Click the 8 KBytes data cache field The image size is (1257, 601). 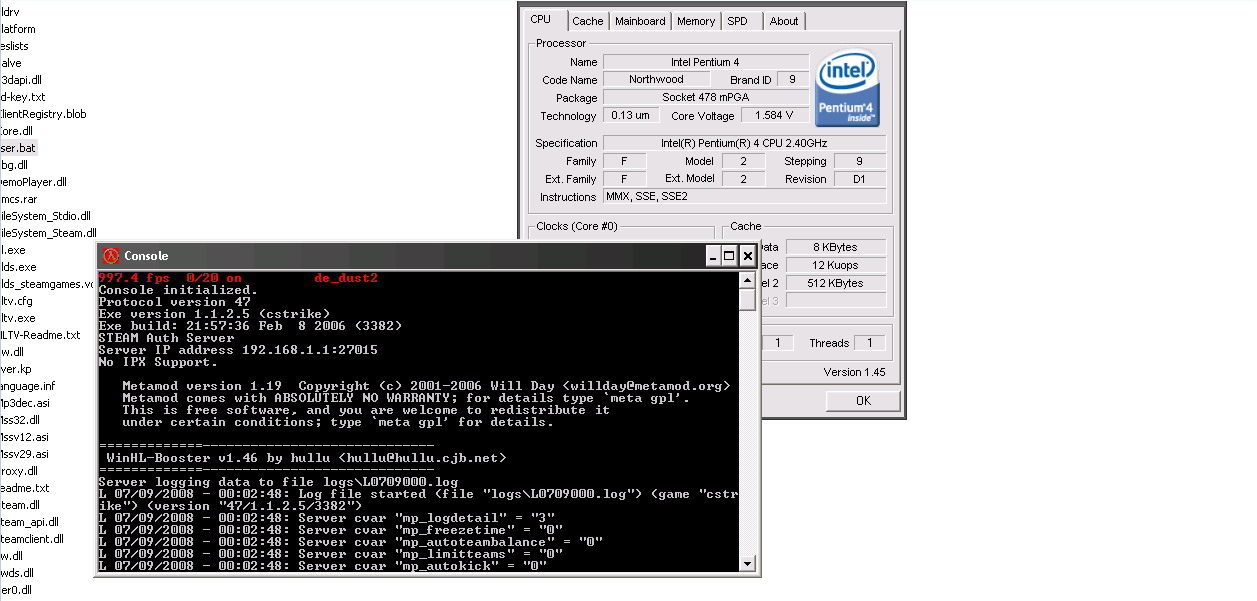(x=836, y=247)
